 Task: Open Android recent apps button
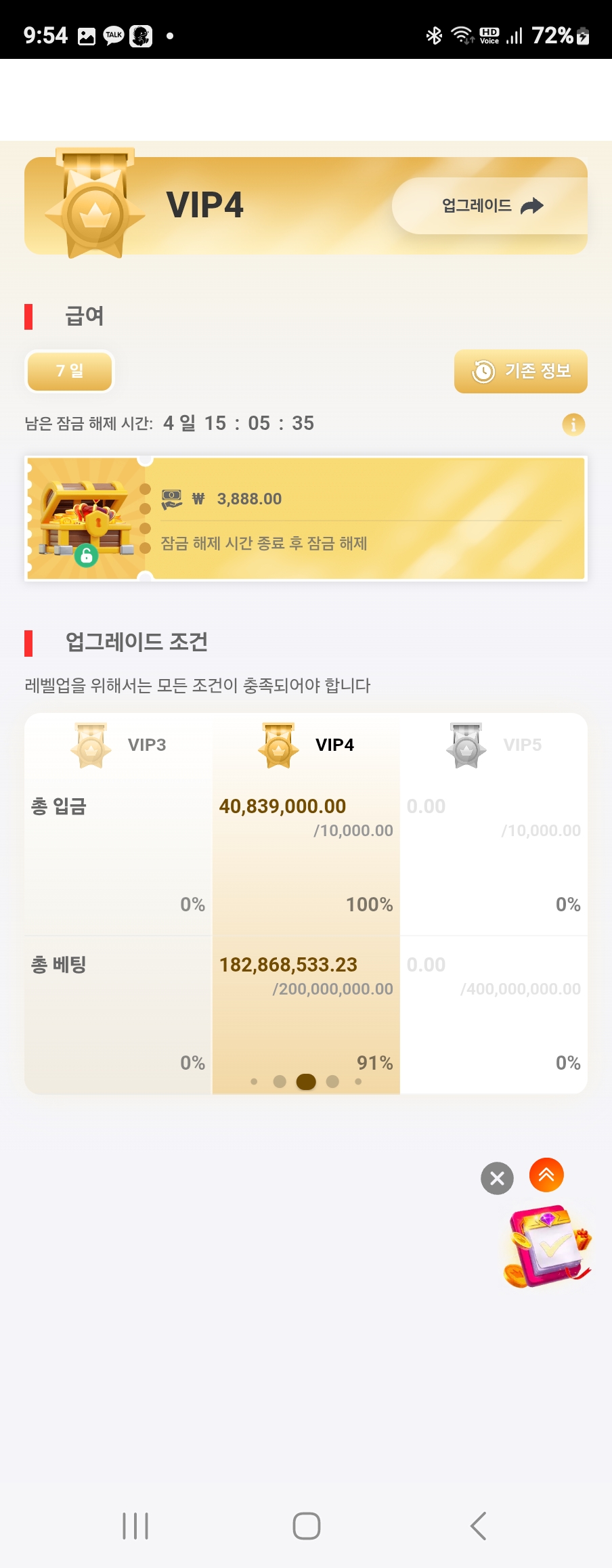135,1526
